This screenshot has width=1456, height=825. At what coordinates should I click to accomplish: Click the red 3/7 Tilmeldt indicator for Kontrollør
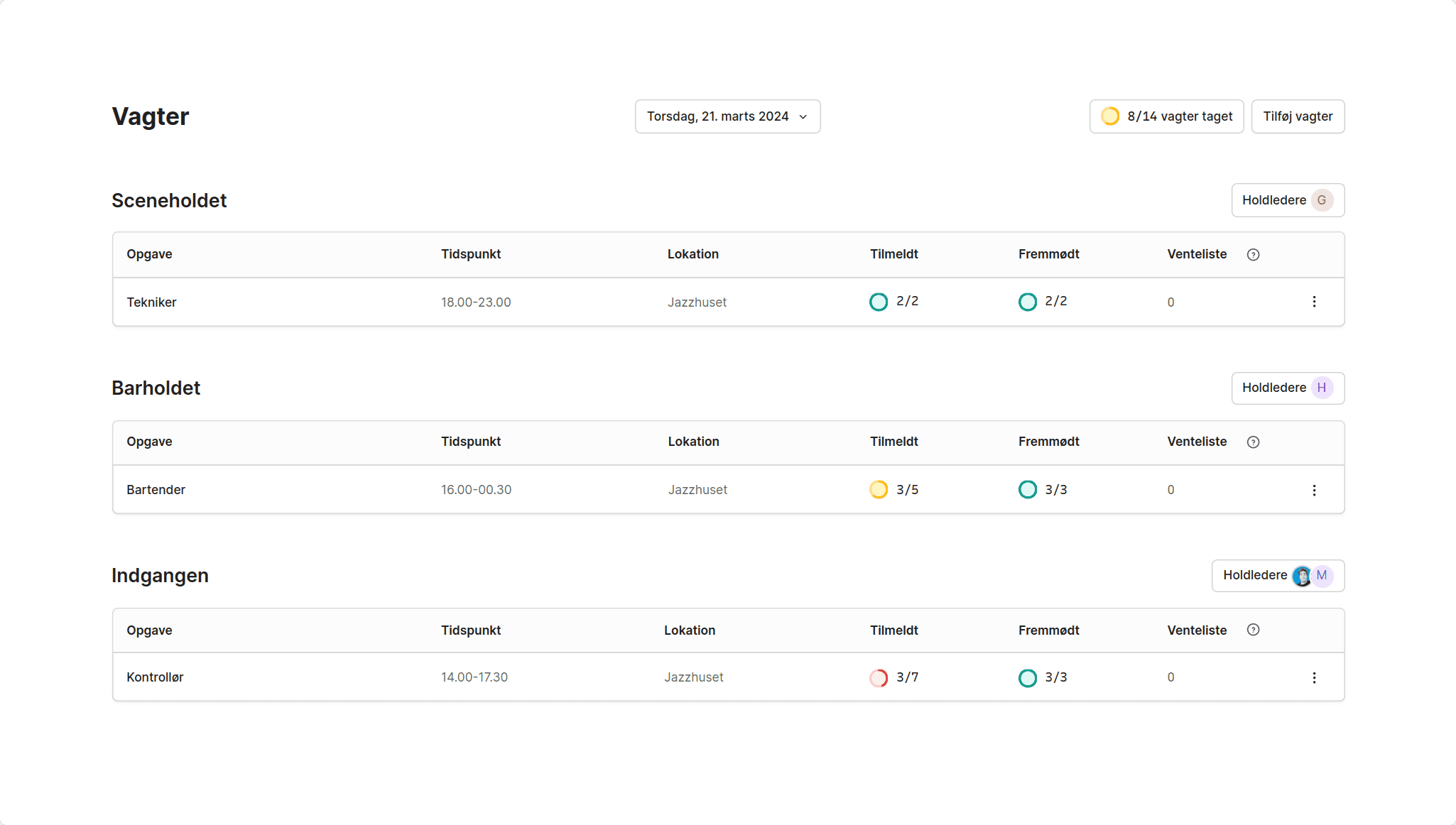(879, 677)
